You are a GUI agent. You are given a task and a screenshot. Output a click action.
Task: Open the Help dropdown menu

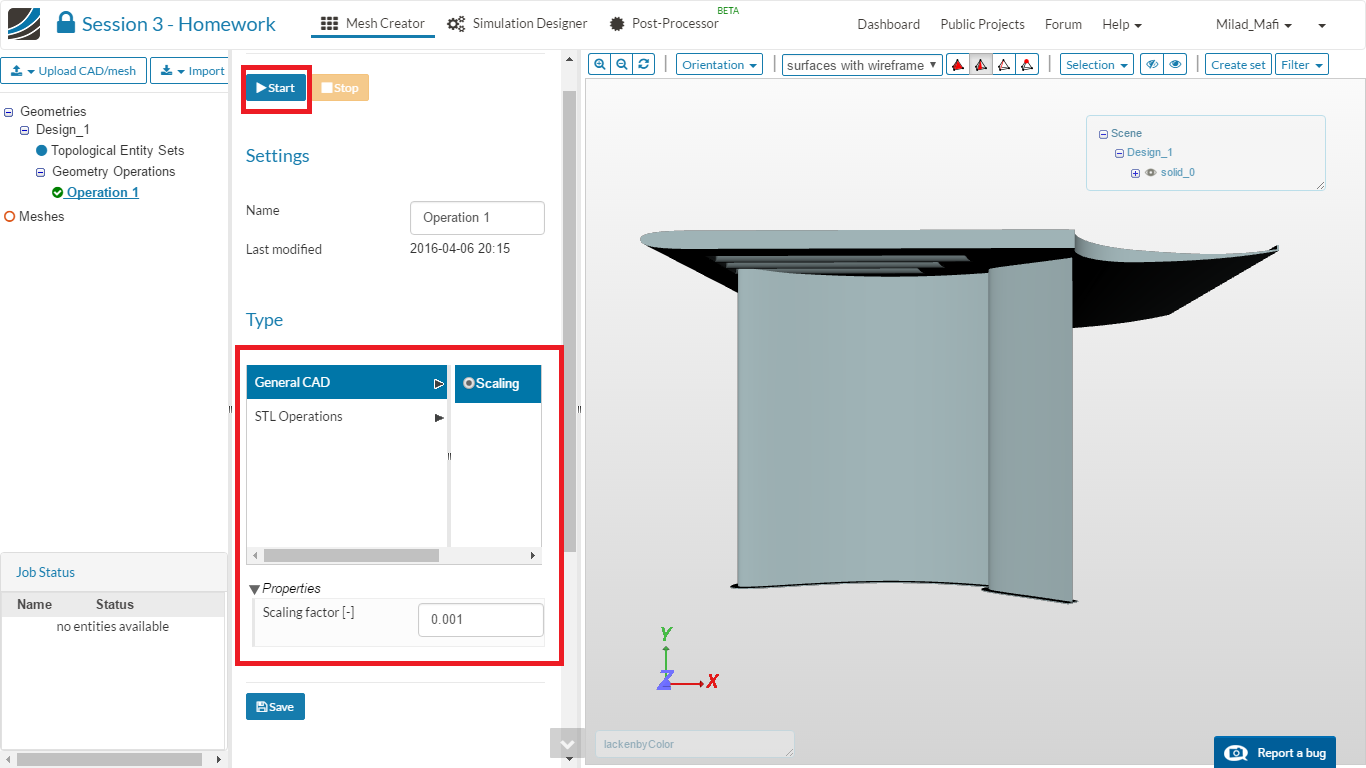pos(1122,24)
